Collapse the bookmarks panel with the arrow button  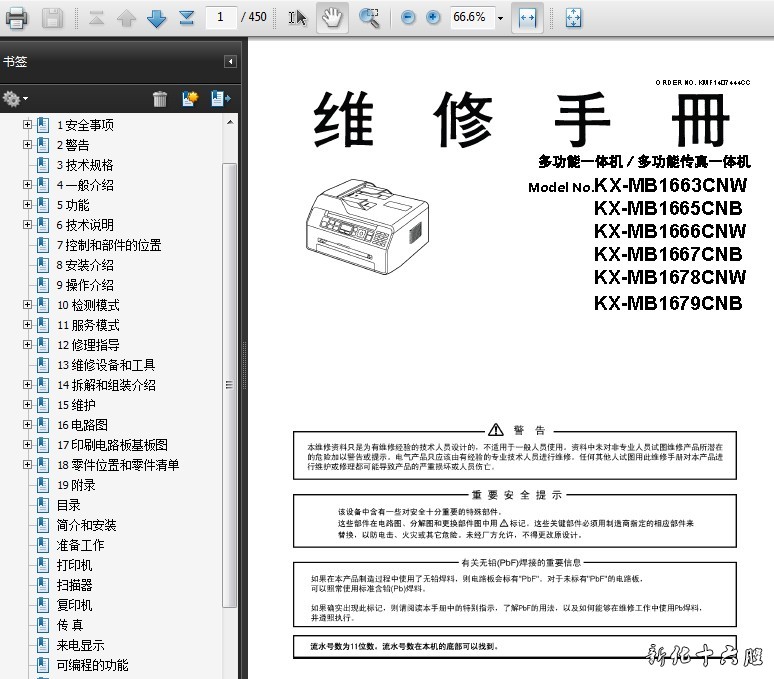(x=230, y=62)
